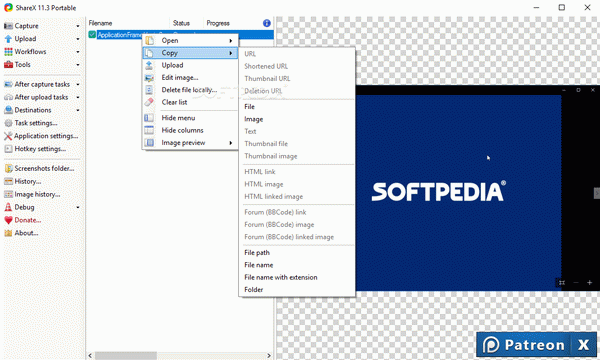The width and height of the screenshot is (600, 360).
Task: Copy File name from the submenu
Action: coord(297,265)
